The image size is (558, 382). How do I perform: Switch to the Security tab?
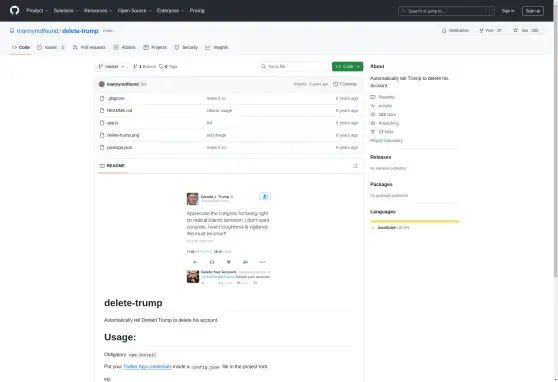186,47
